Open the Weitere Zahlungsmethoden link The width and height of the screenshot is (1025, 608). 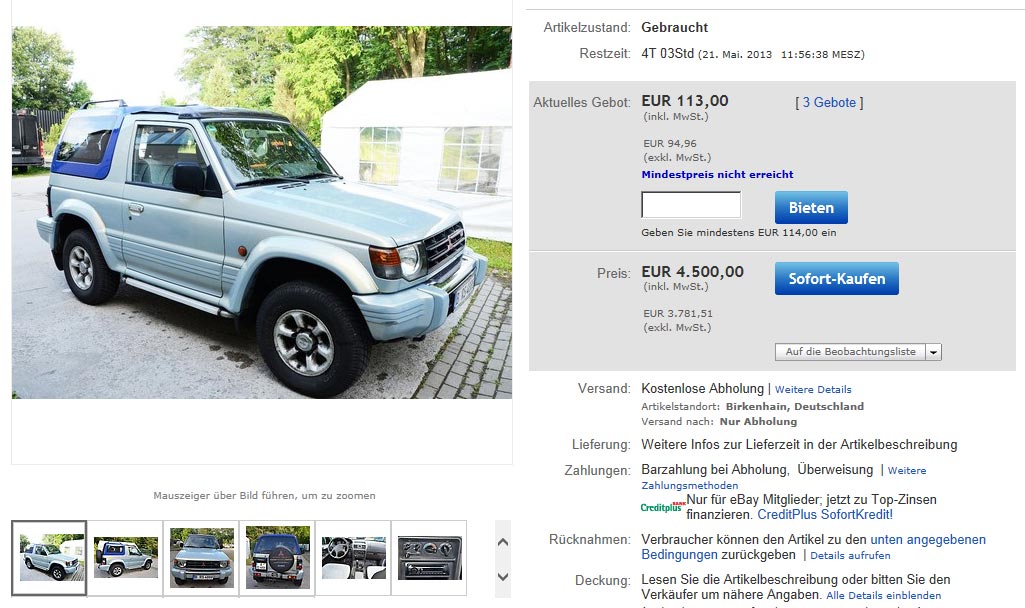784,478
